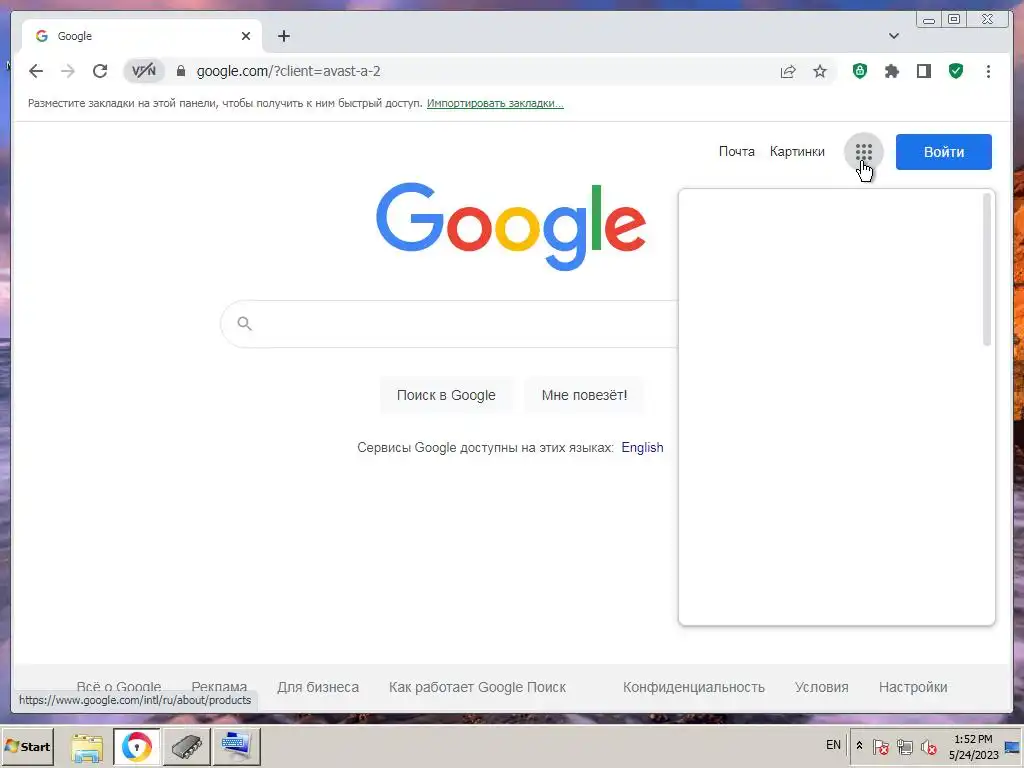Screen dimensions: 1024x768
Task: Click the Google apps grid icon
Action: coord(863,152)
